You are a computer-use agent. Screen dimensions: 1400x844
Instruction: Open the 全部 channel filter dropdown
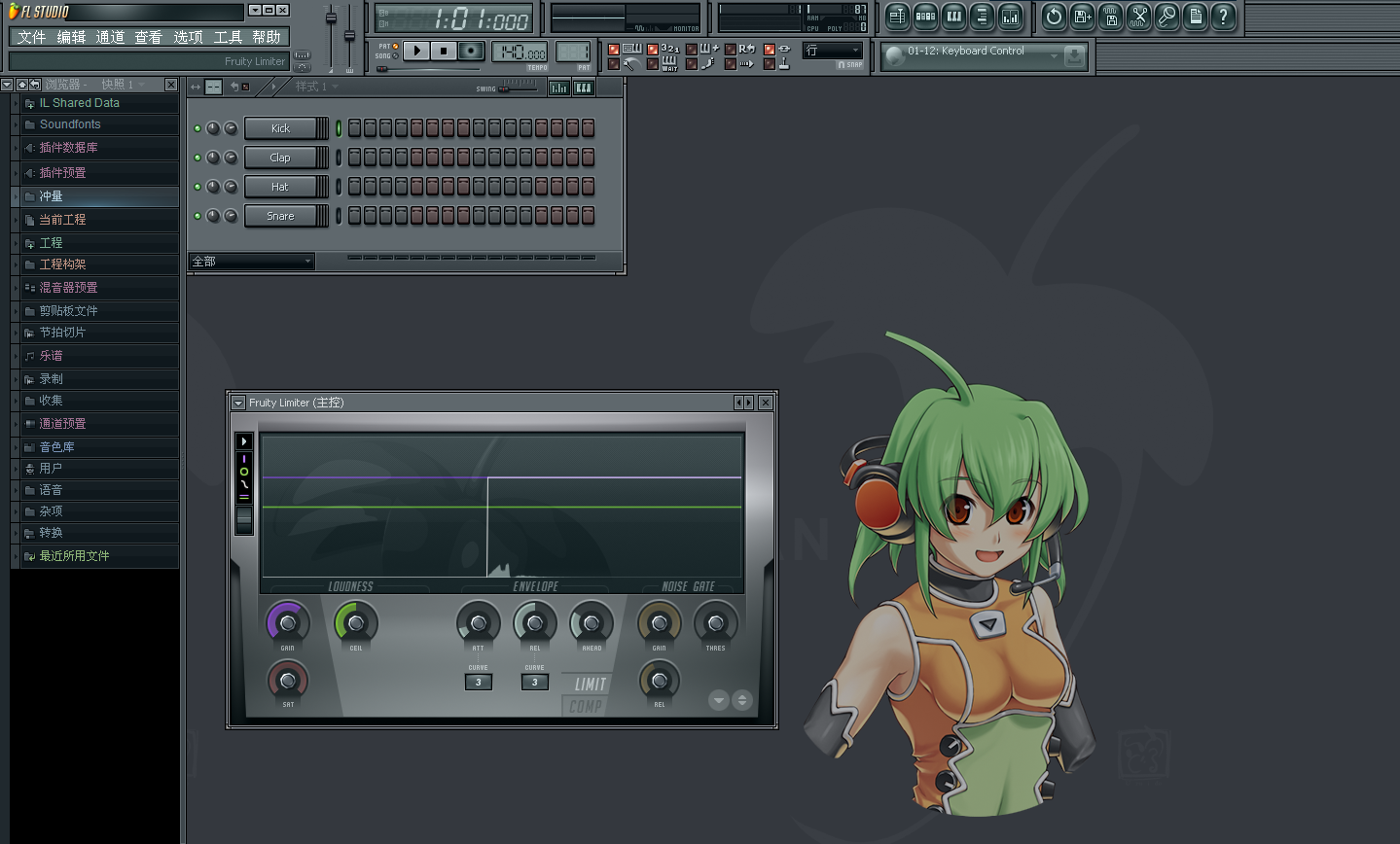click(x=251, y=261)
